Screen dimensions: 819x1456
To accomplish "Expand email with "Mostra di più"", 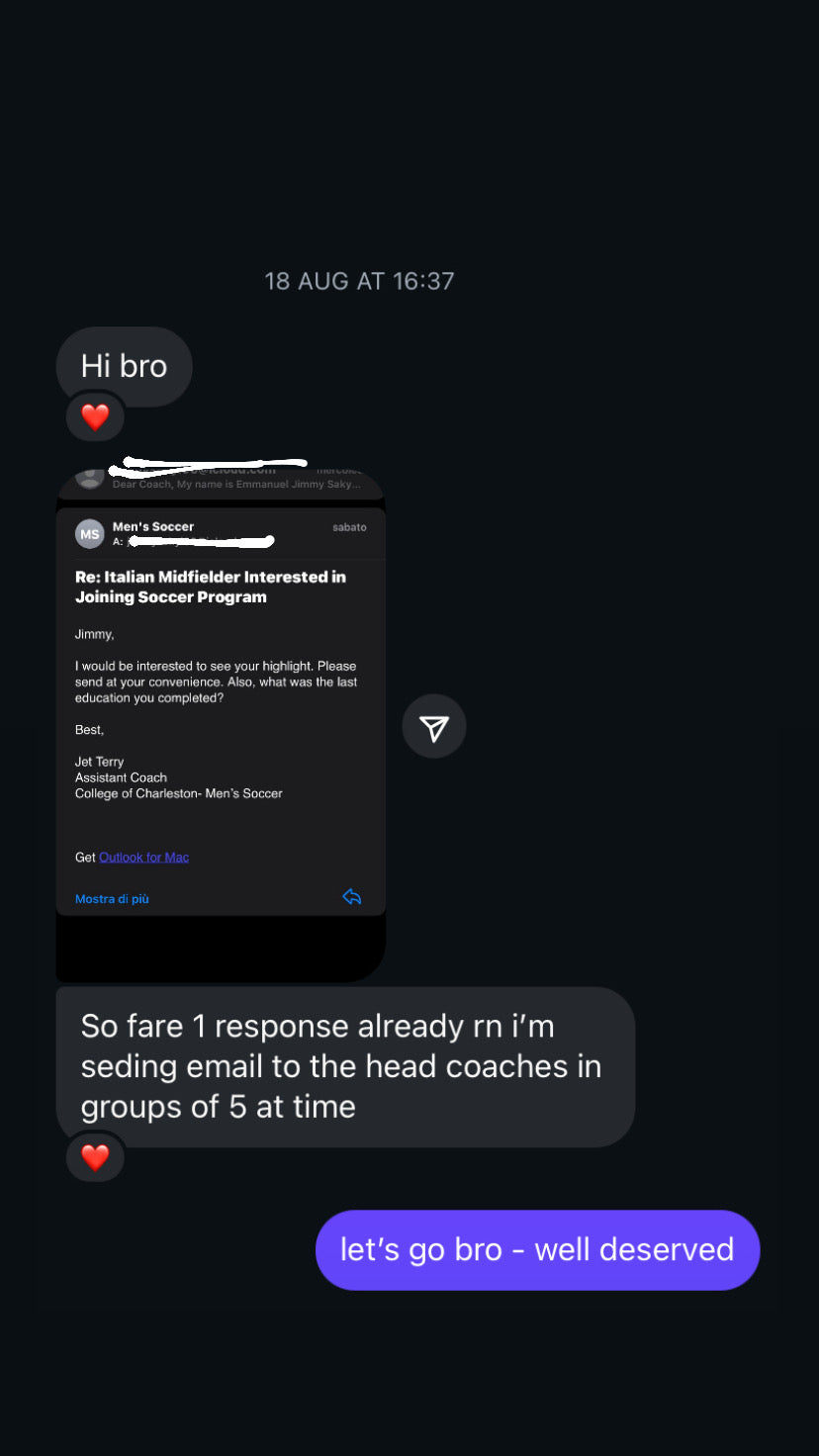I will tap(112, 899).
